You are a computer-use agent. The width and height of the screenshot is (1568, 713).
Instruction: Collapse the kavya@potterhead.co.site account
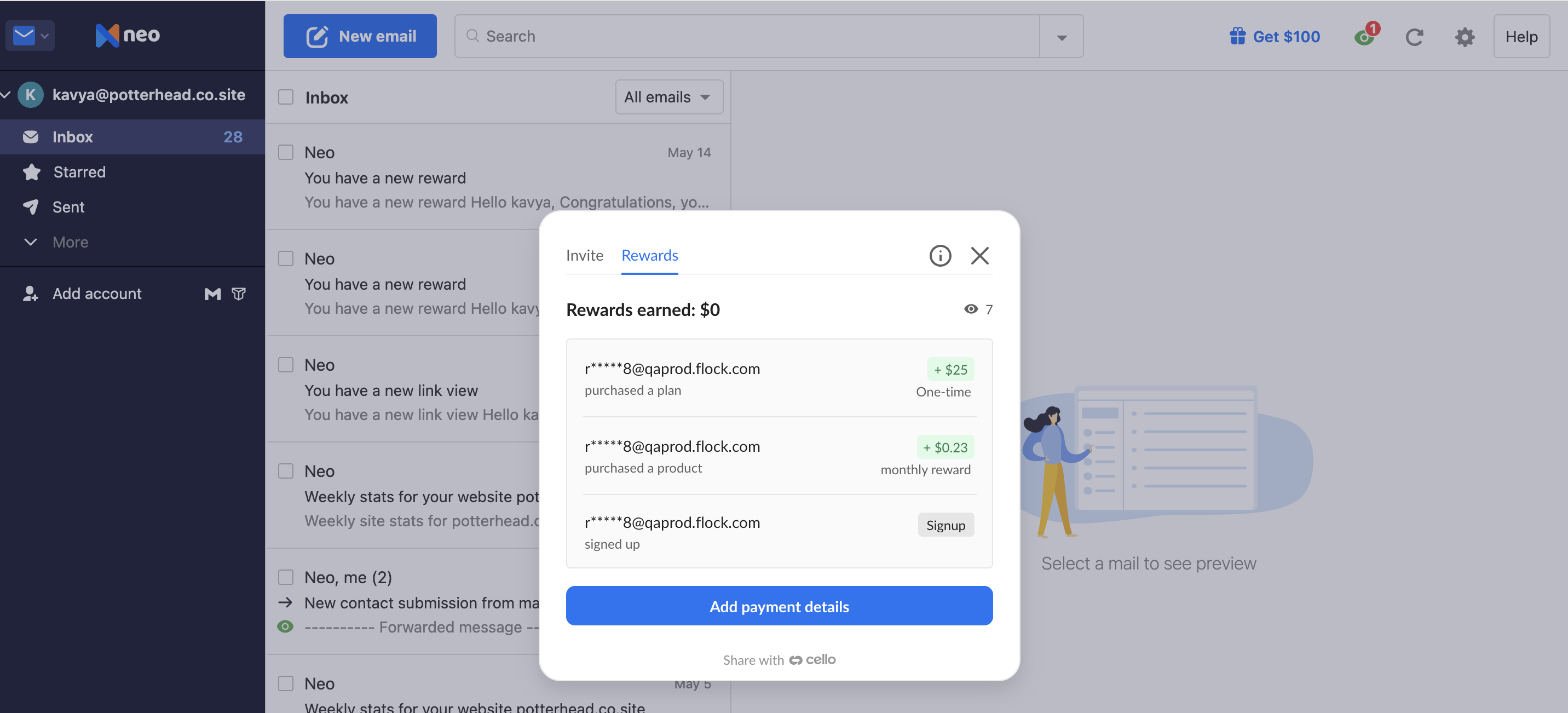[6, 94]
